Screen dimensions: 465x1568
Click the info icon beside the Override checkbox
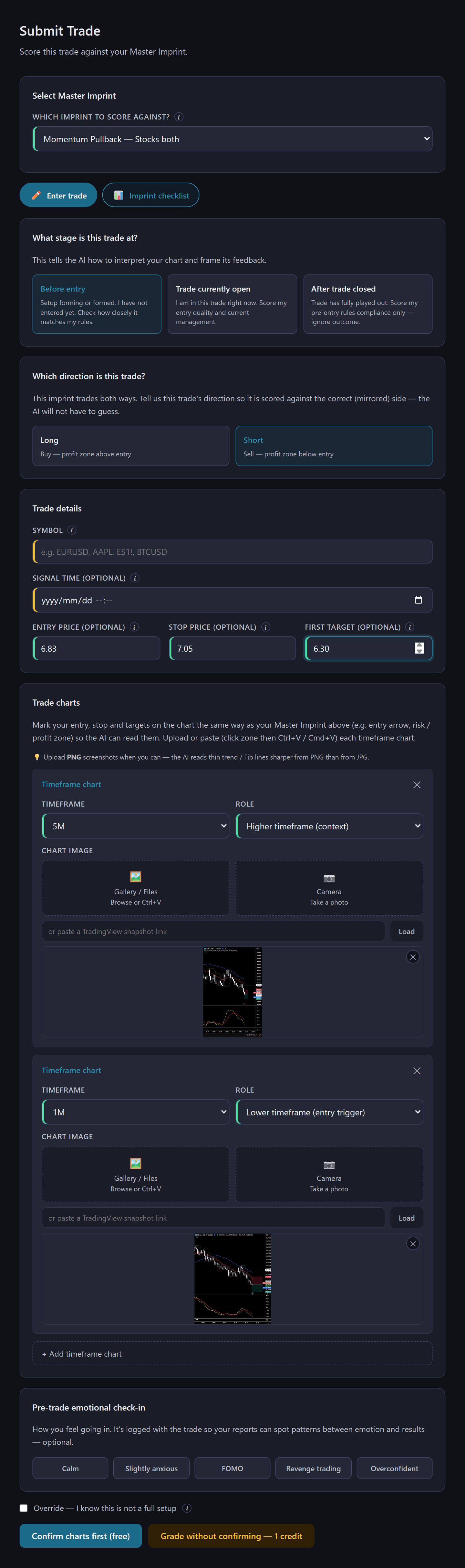[x=187, y=1508]
